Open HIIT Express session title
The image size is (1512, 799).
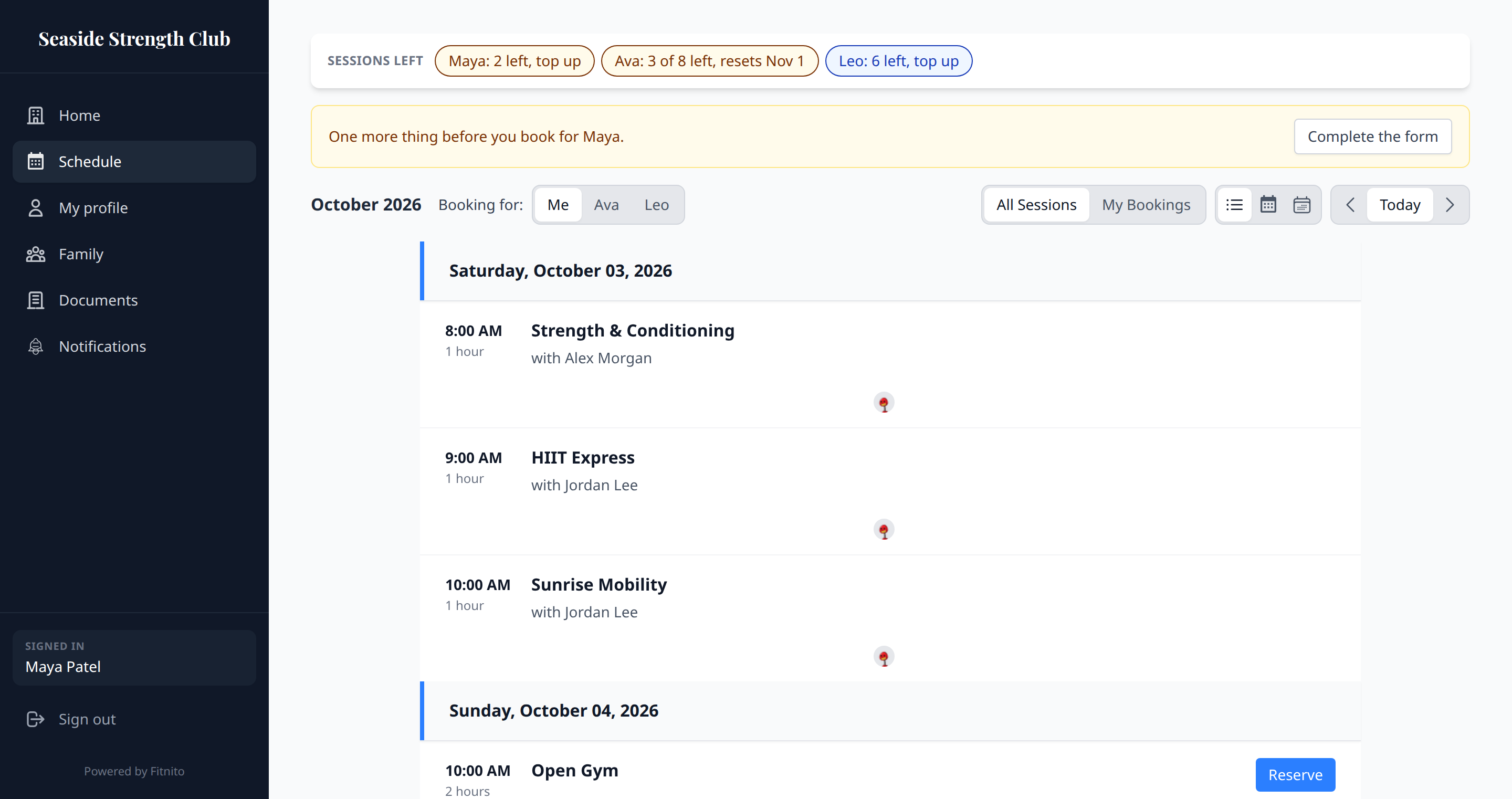tap(582, 457)
